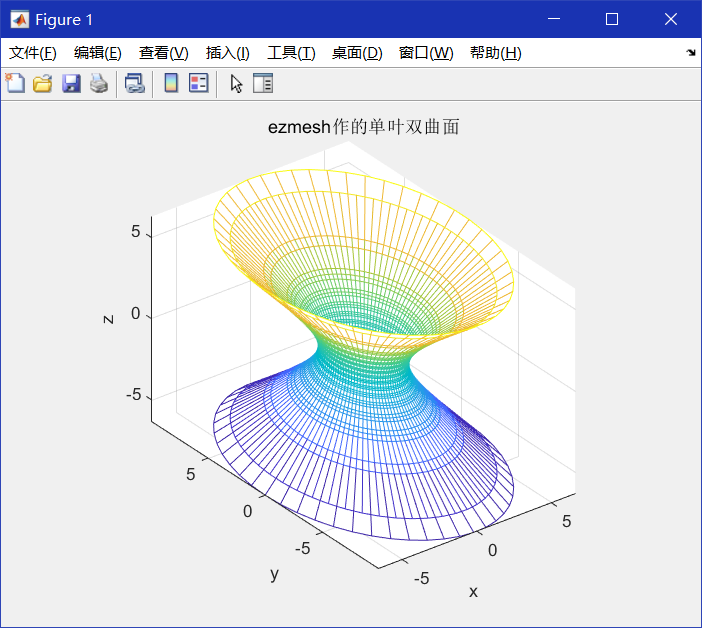Open the 帮助(H) menu
Screen dimensions: 702x628
pyautogui.click(x=496, y=53)
